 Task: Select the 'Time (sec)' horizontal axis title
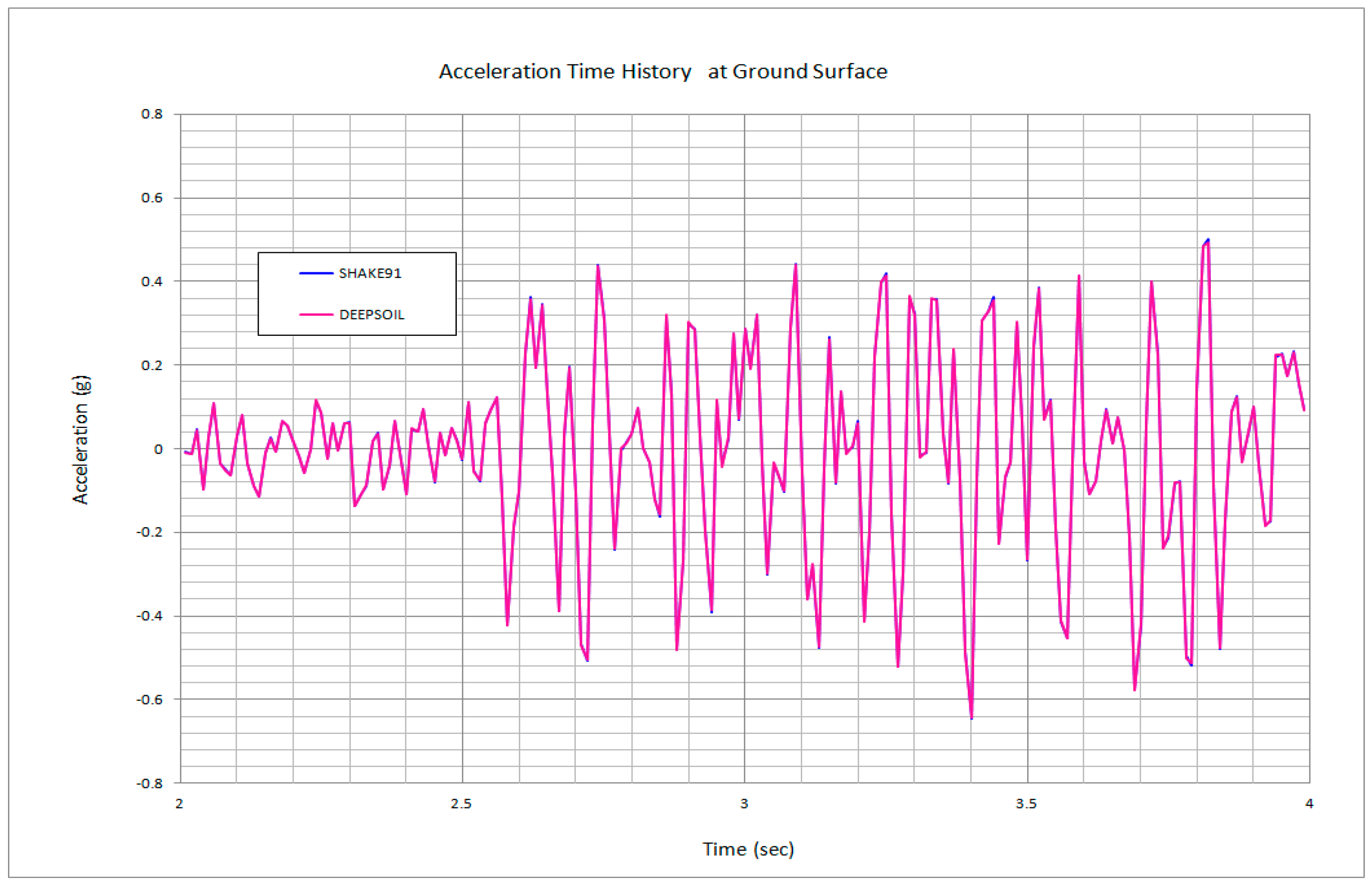tap(748, 849)
